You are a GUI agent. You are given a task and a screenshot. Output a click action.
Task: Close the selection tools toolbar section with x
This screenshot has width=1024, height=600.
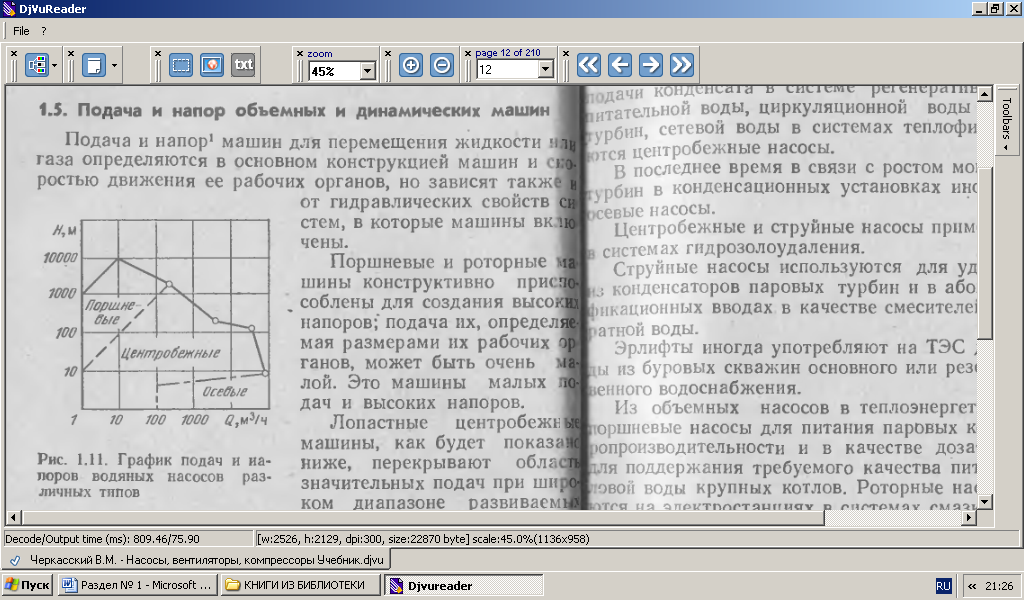pyautogui.click(x=157, y=54)
